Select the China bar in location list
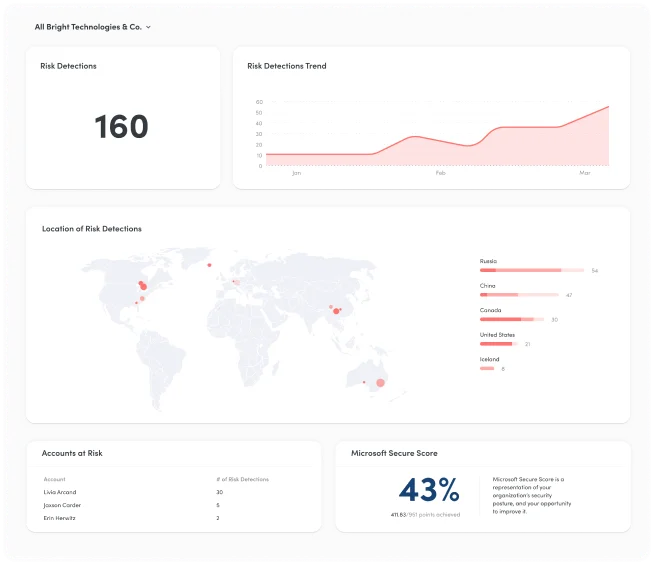The height and width of the screenshot is (565, 654). pos(519,295)
